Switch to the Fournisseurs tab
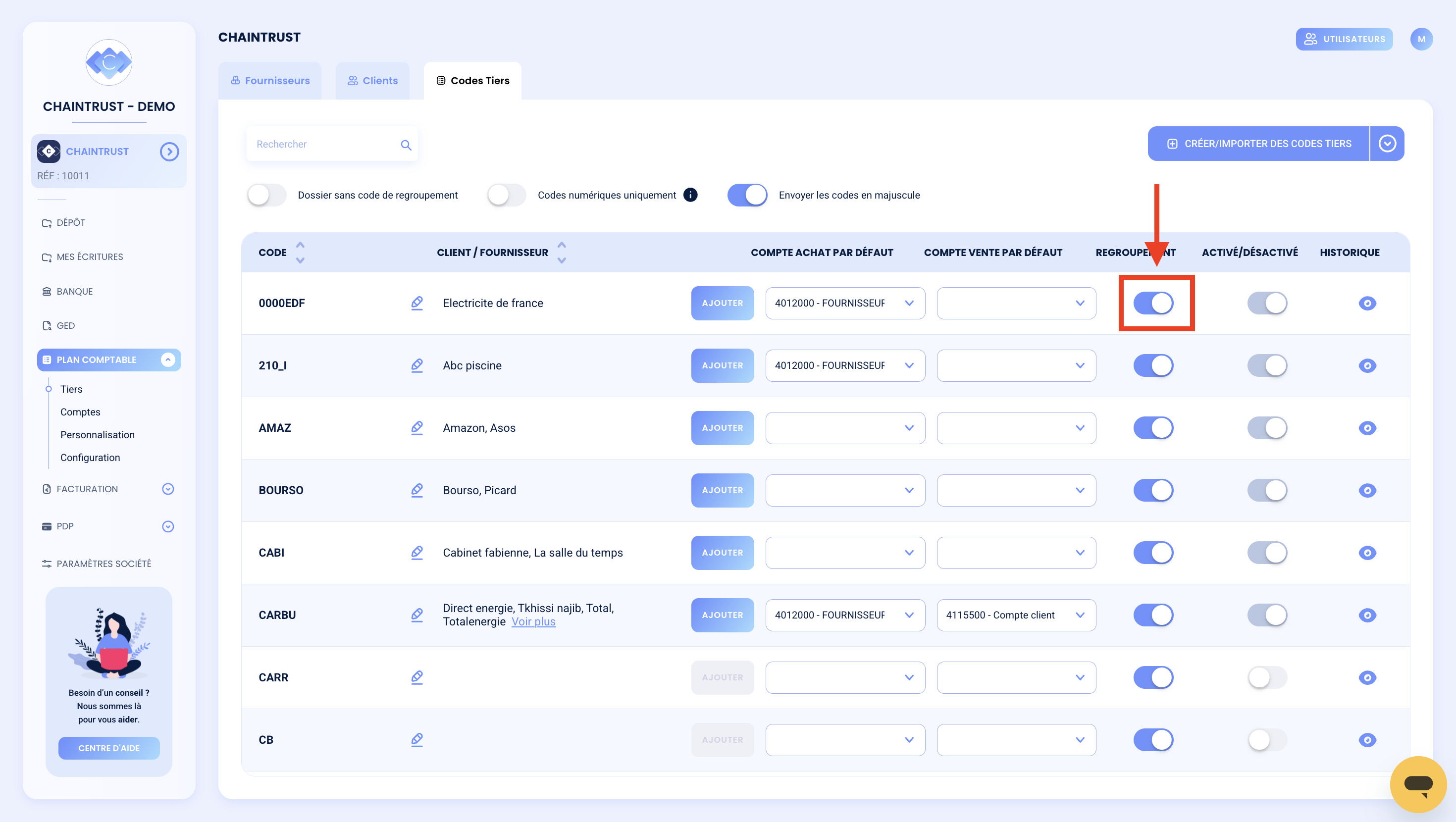Viewport: 1456px width, 822px height. [269, 81]
